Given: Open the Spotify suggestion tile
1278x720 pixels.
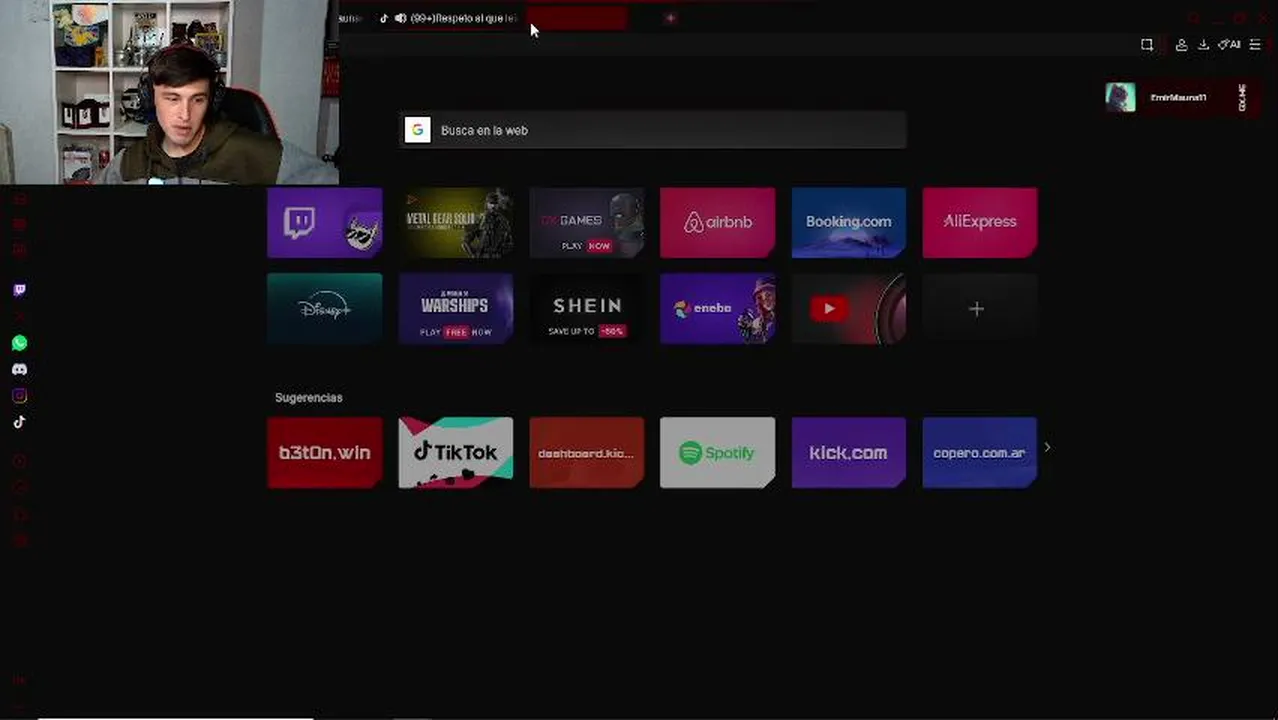Looking at the screenshot, I should tap(718, 453).
